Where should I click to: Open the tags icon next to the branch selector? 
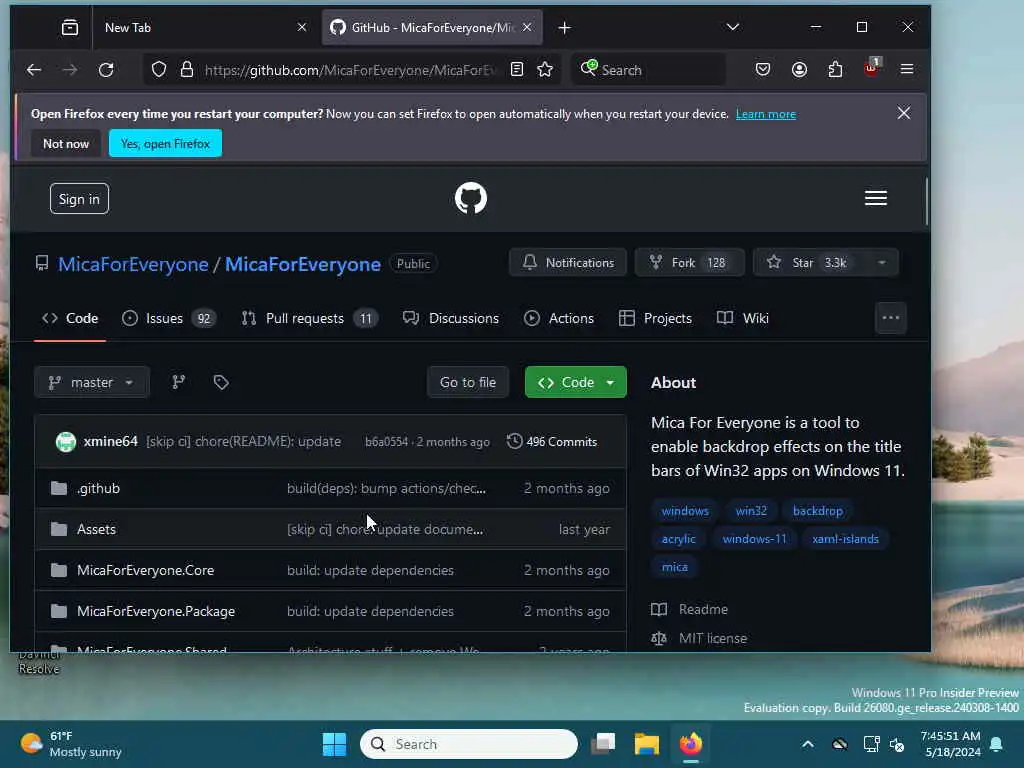coord(221,382)
